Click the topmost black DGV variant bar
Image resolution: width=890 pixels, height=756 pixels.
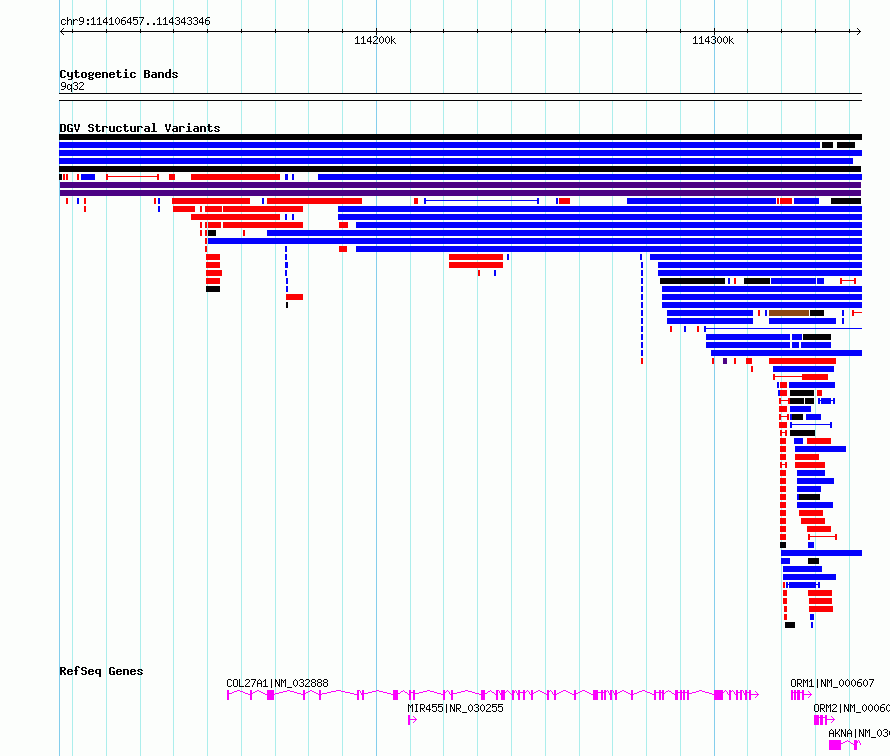[x=460, y=137]
